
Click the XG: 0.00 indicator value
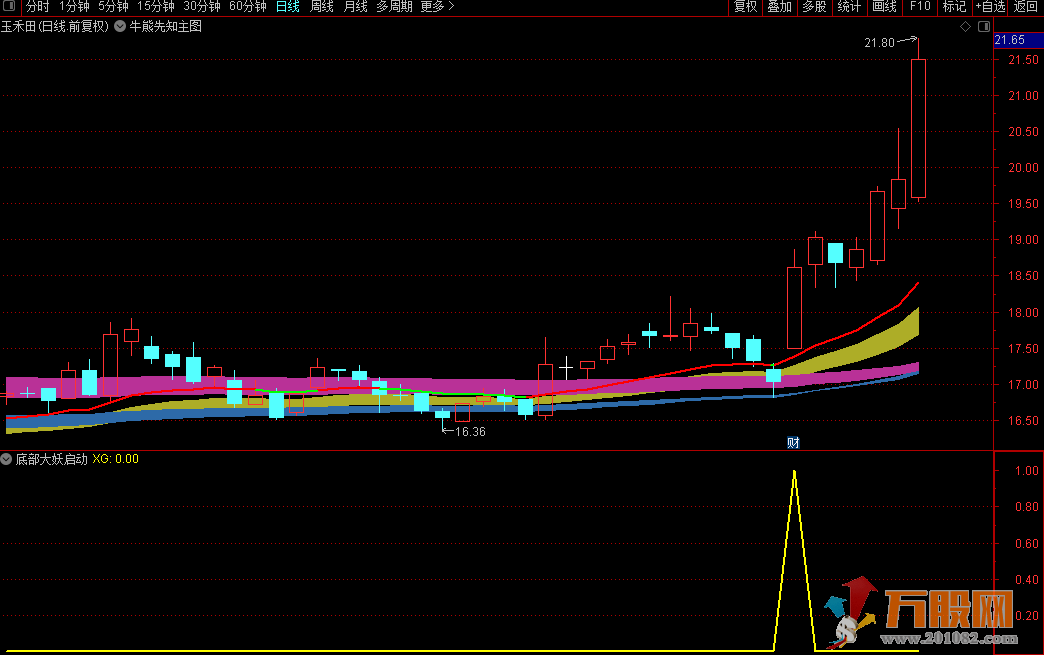pyautogui.click(x=115, y=459)
